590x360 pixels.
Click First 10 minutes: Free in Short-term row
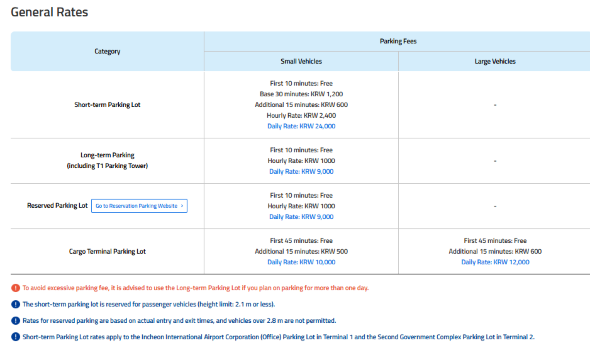tap(301, 84)
